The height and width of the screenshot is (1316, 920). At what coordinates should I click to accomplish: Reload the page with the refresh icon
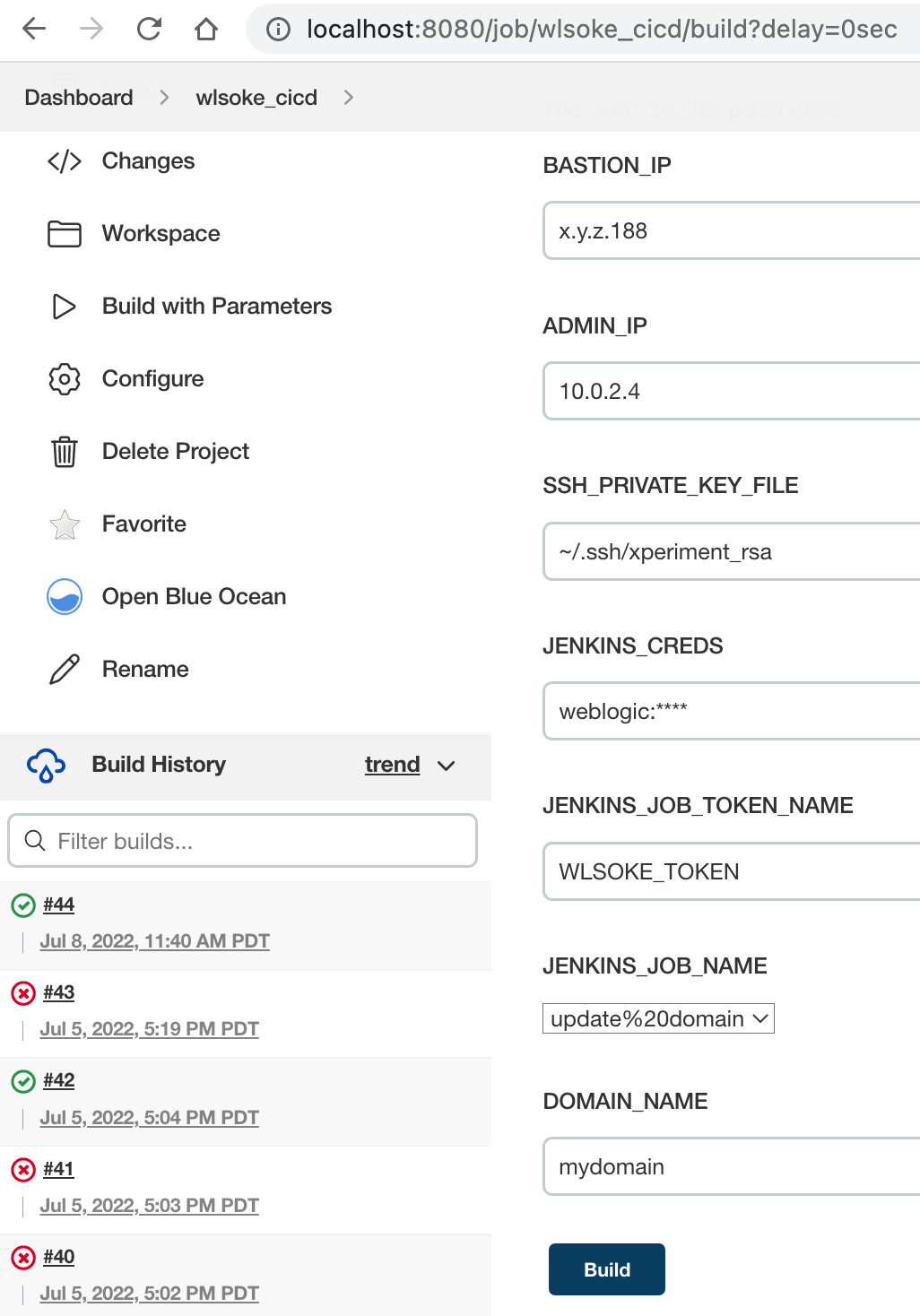[149, 30]
